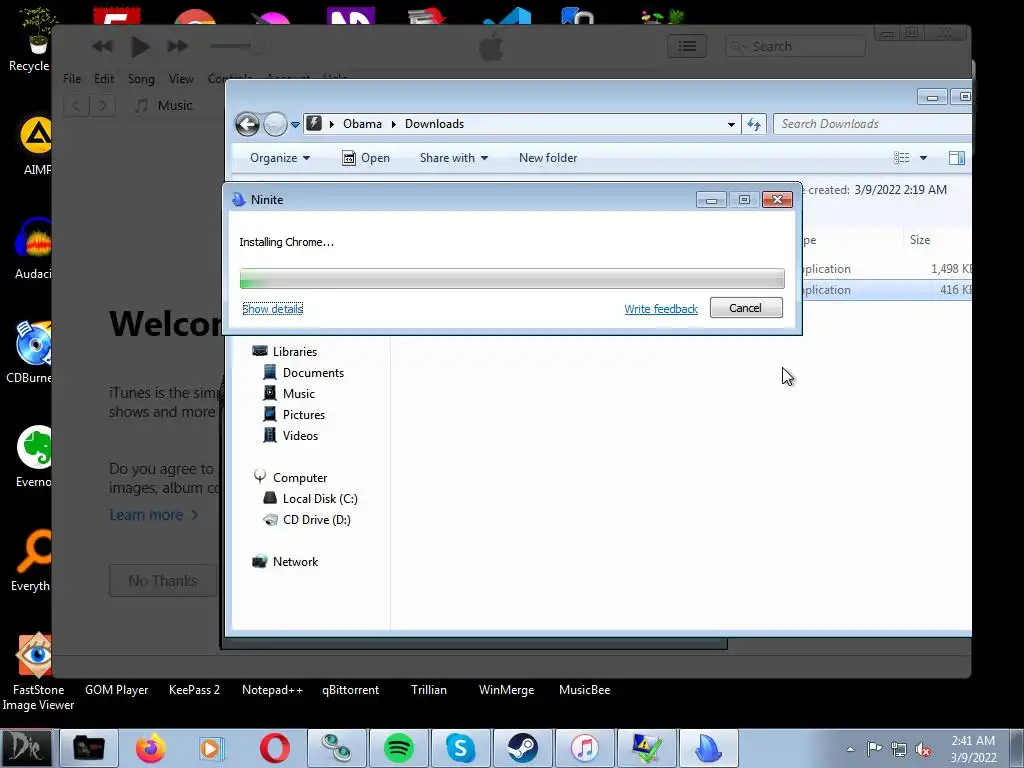Open Share with dropdown menu

(x=454, y=158)
